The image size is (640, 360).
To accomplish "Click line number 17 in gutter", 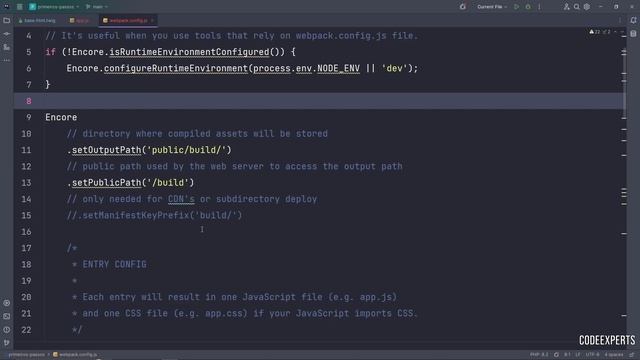I will (x=26, y=248).
